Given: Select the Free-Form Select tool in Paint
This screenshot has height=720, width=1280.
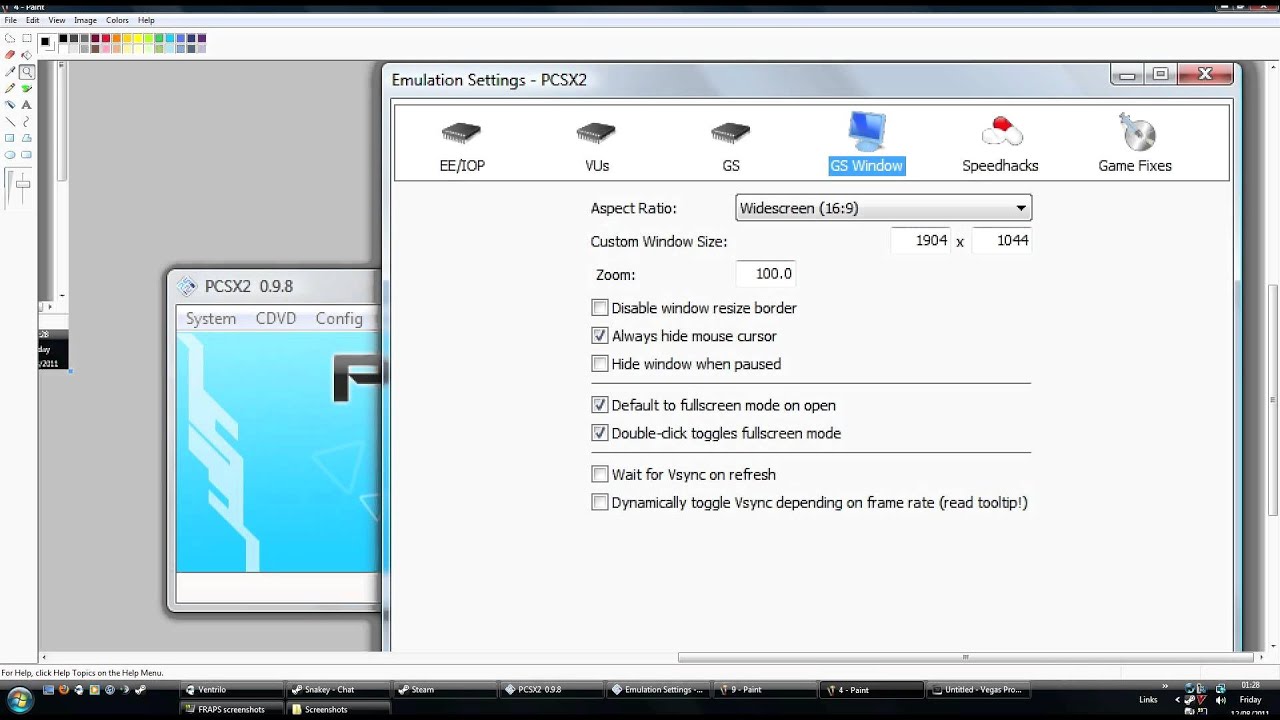Looking at the screenshot, I should tap(10, 38).
